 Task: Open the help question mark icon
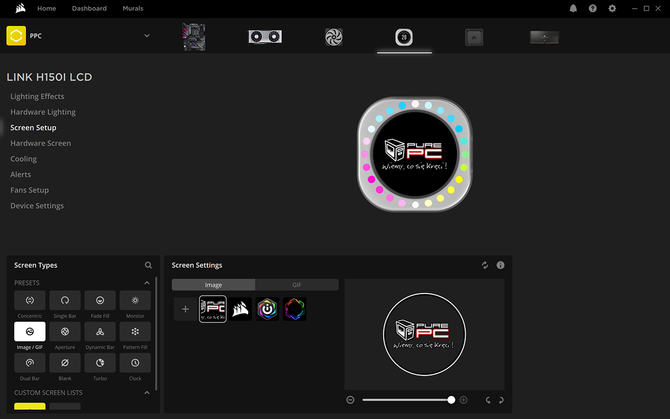(593, 8)
